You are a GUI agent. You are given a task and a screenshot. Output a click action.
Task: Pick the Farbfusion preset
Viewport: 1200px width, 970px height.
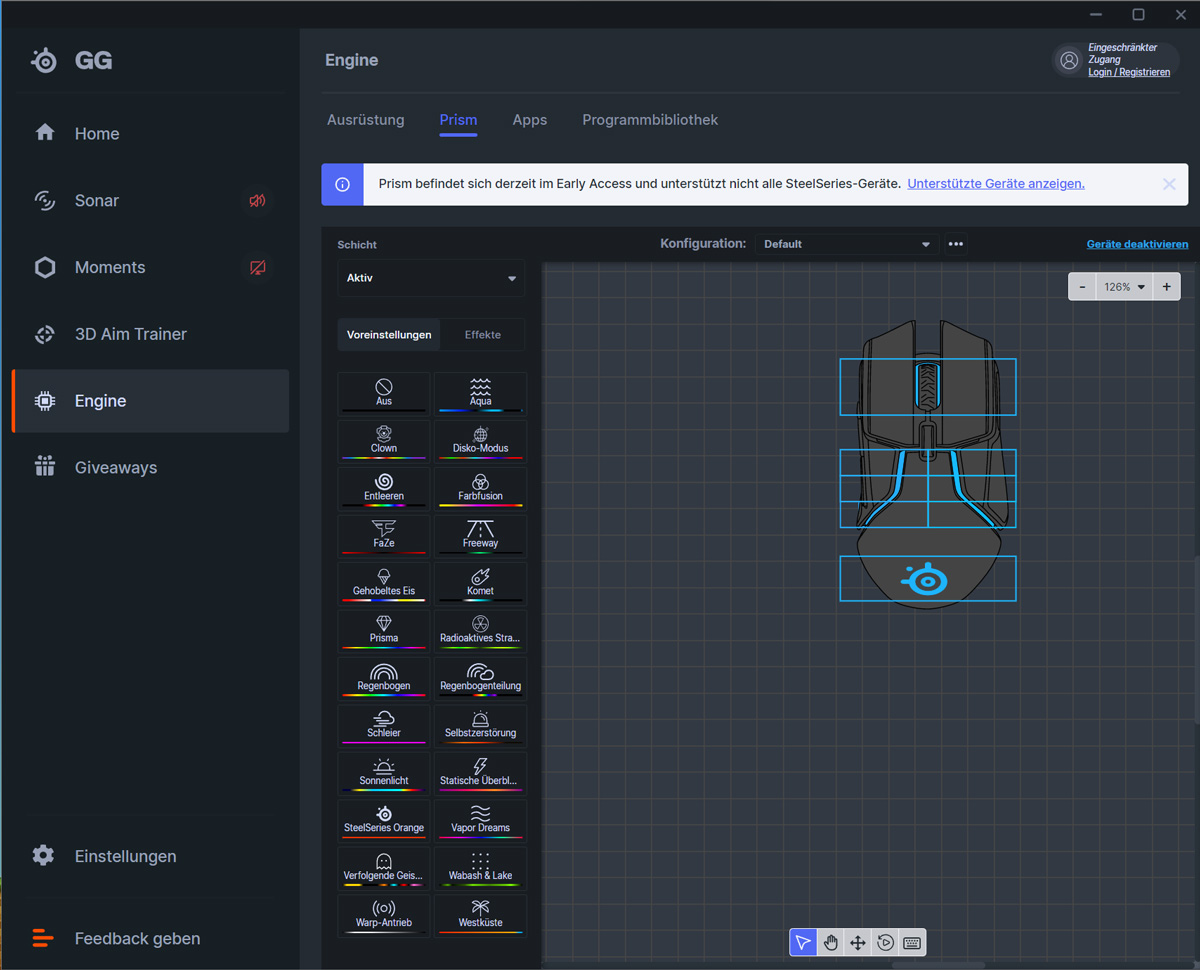480,488
